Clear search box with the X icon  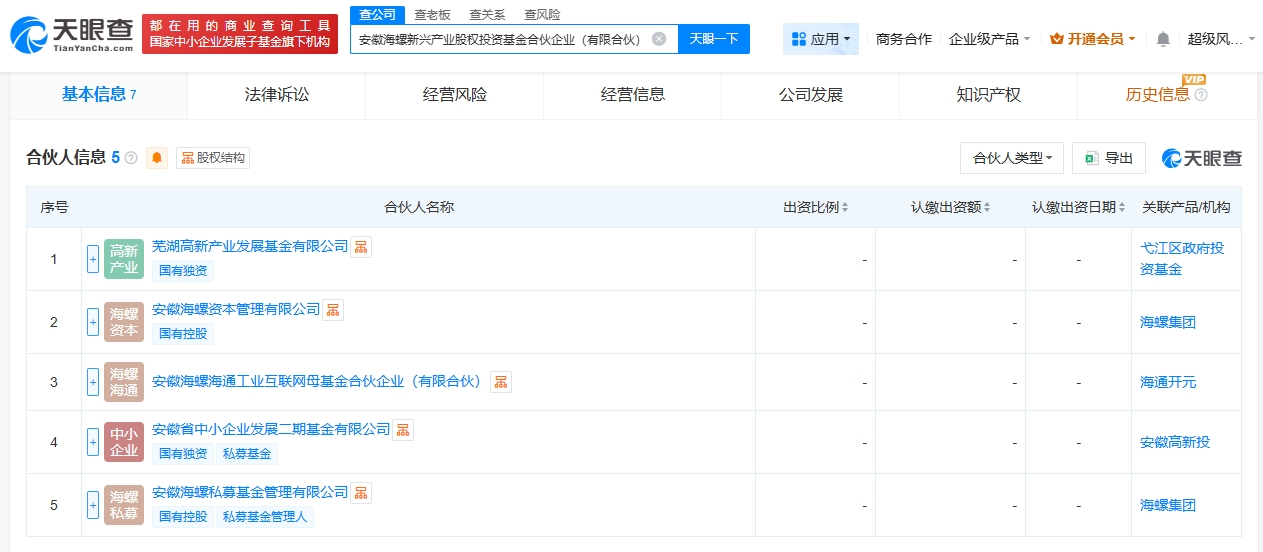pyautogui.click(x=659, y=39)
